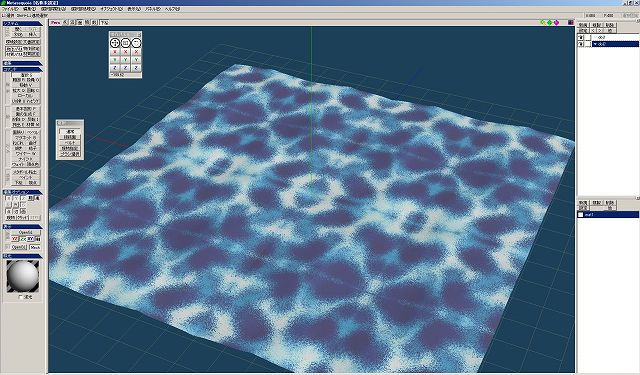
Task: Collapse the 表示 panel header
Action: coord(22,226)
